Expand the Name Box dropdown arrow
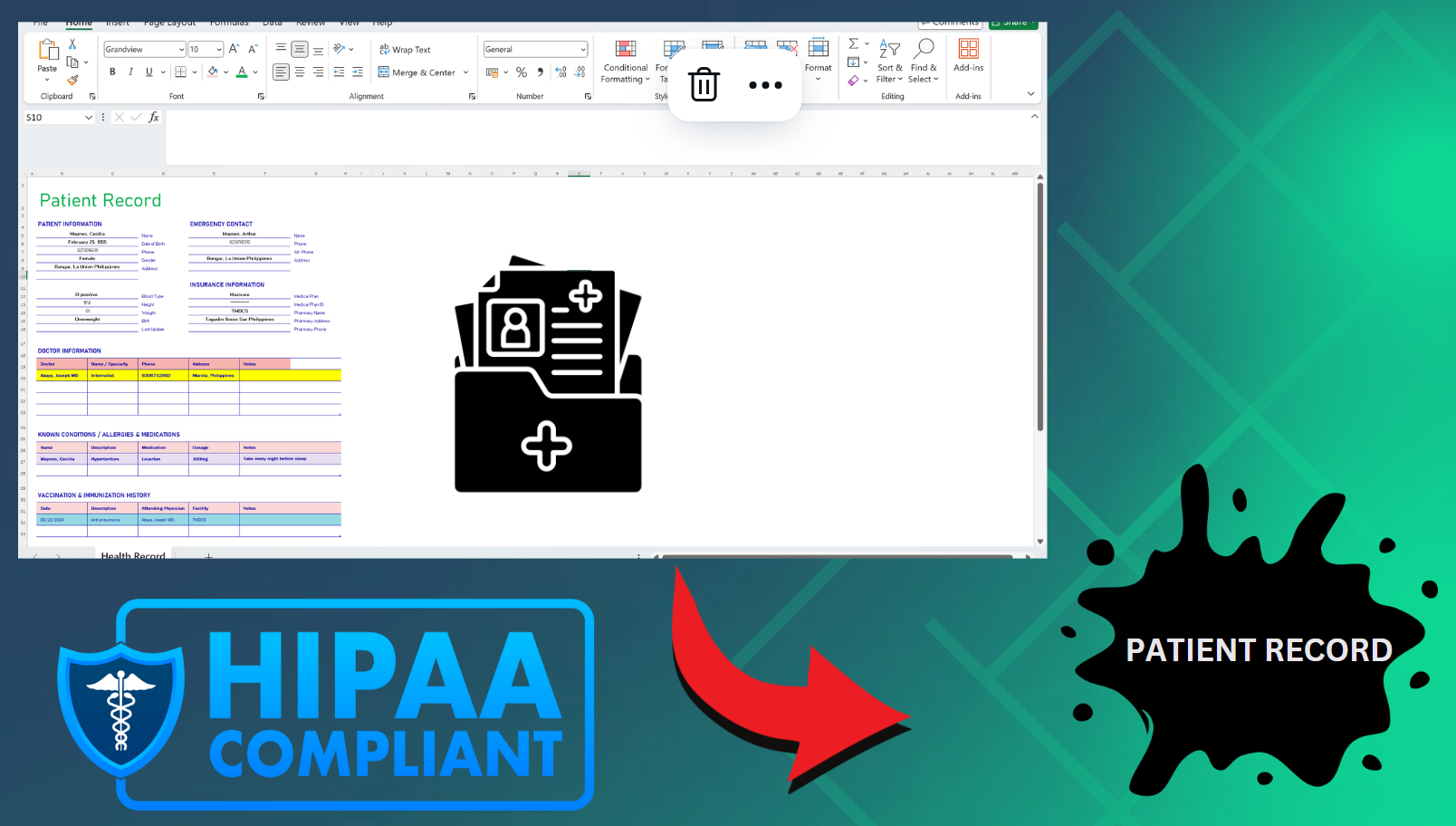 pyautogui.click(x=89, y=117)
